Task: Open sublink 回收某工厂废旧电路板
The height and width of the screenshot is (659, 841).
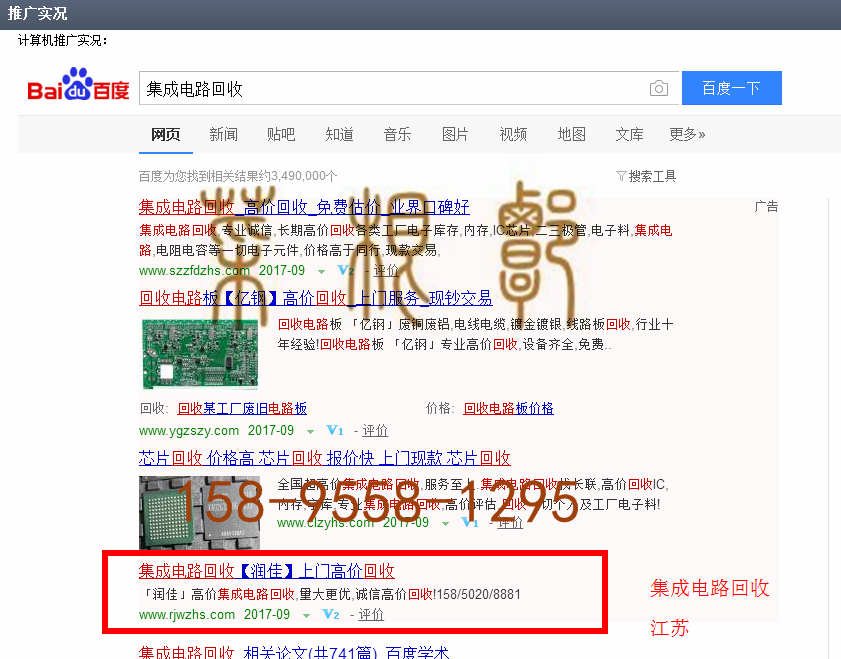Action: [x=242, y=409]
